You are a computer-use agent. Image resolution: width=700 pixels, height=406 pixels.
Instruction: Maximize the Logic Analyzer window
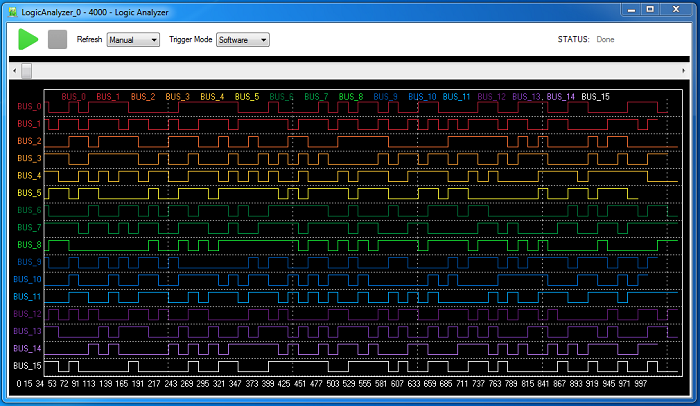point(649,8)
